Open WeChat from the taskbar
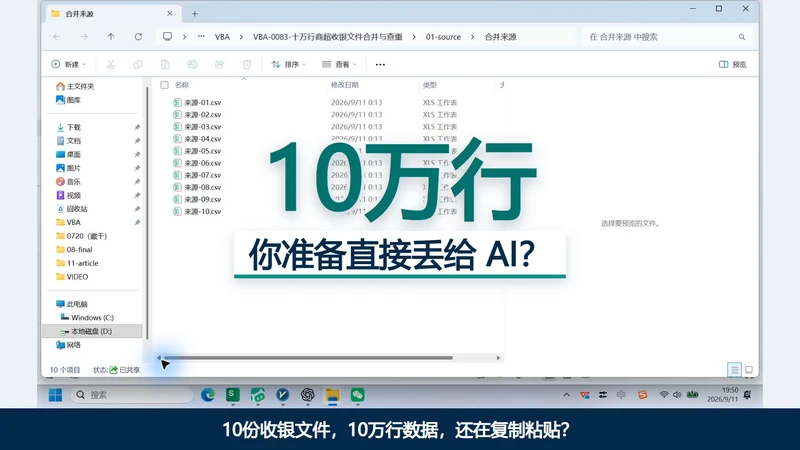 tap(357, 395)
